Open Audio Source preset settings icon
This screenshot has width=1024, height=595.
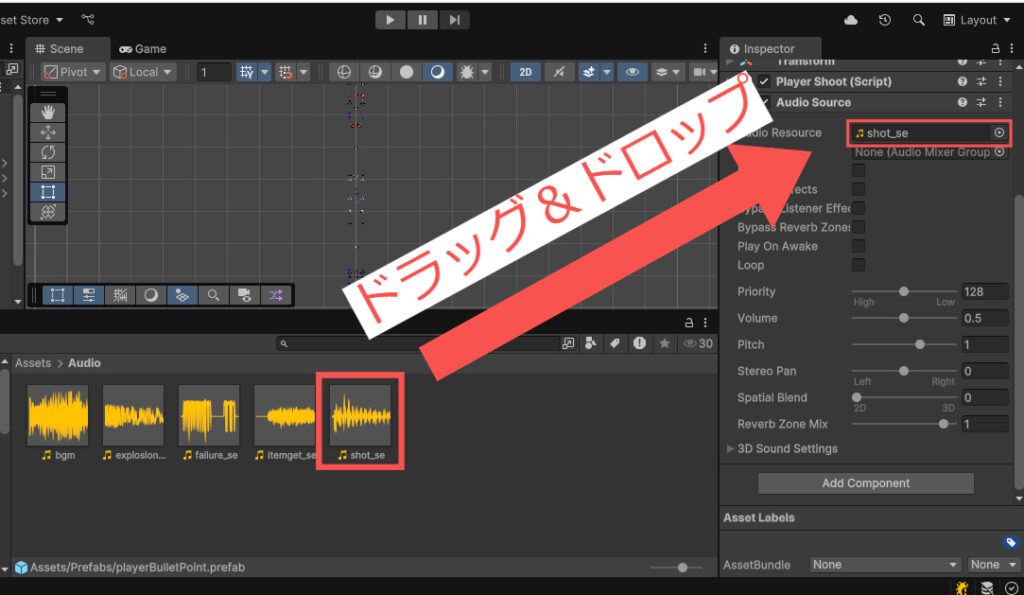(x=981, y=103)
